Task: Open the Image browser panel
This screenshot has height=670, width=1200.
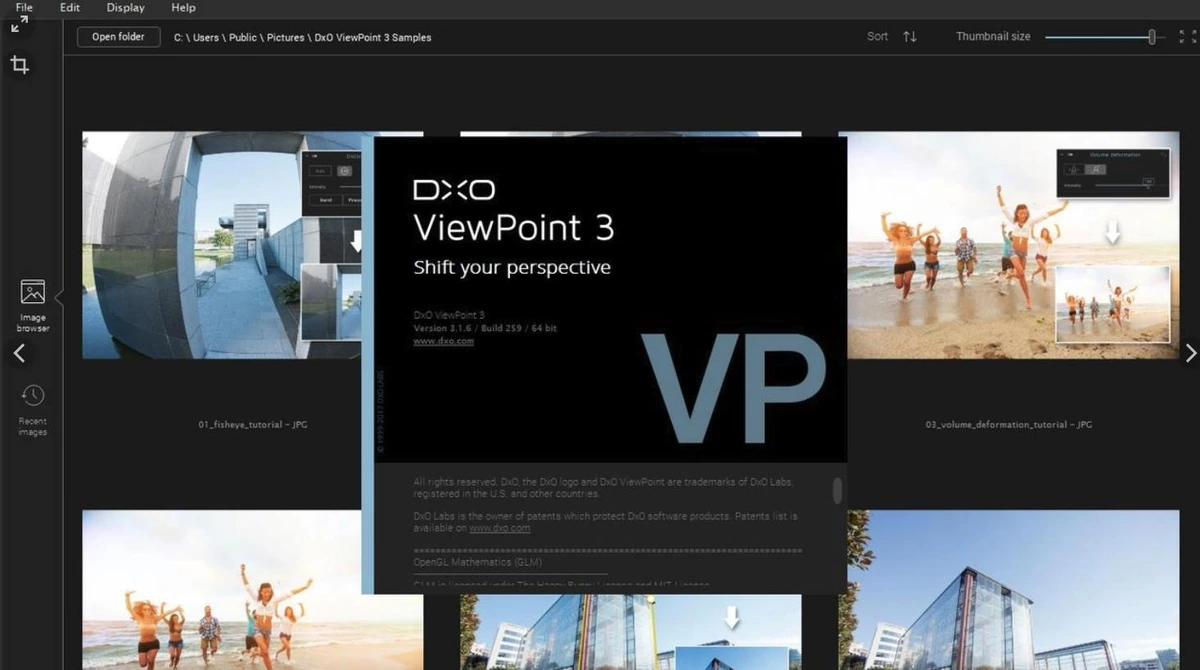Action: pos(32,306)
